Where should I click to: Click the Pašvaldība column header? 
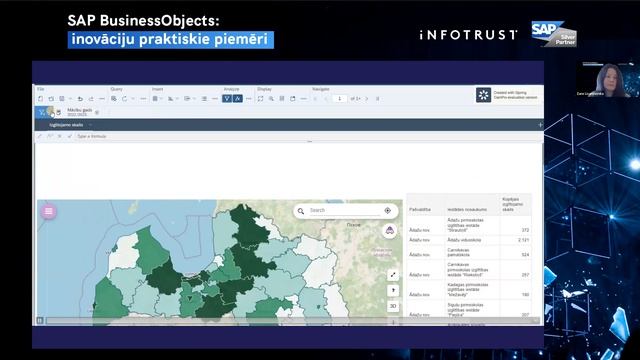pyautogui.click(x=420, y=209)
